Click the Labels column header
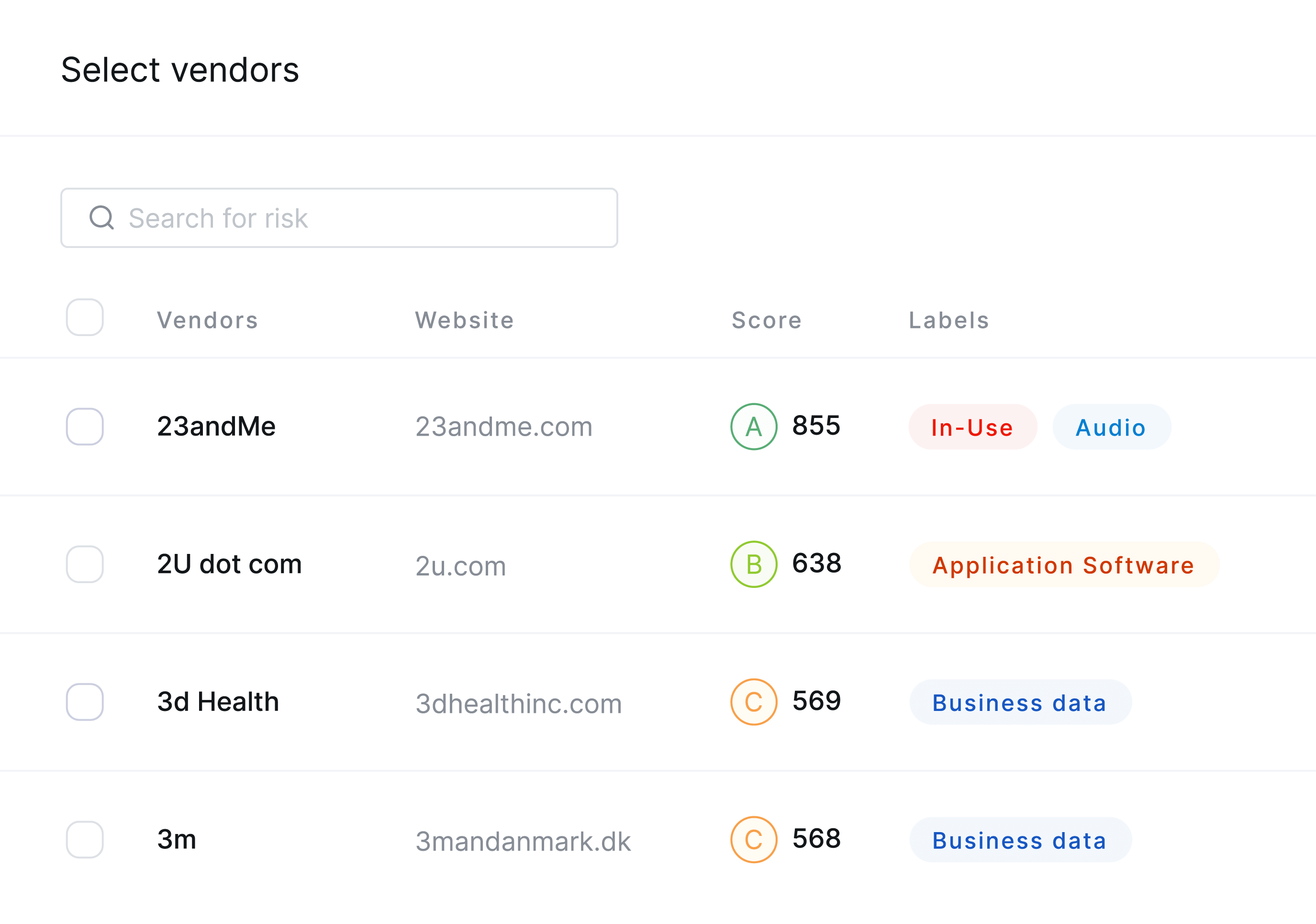Viewport: 1316px width, 924px height. pos(949,320)
